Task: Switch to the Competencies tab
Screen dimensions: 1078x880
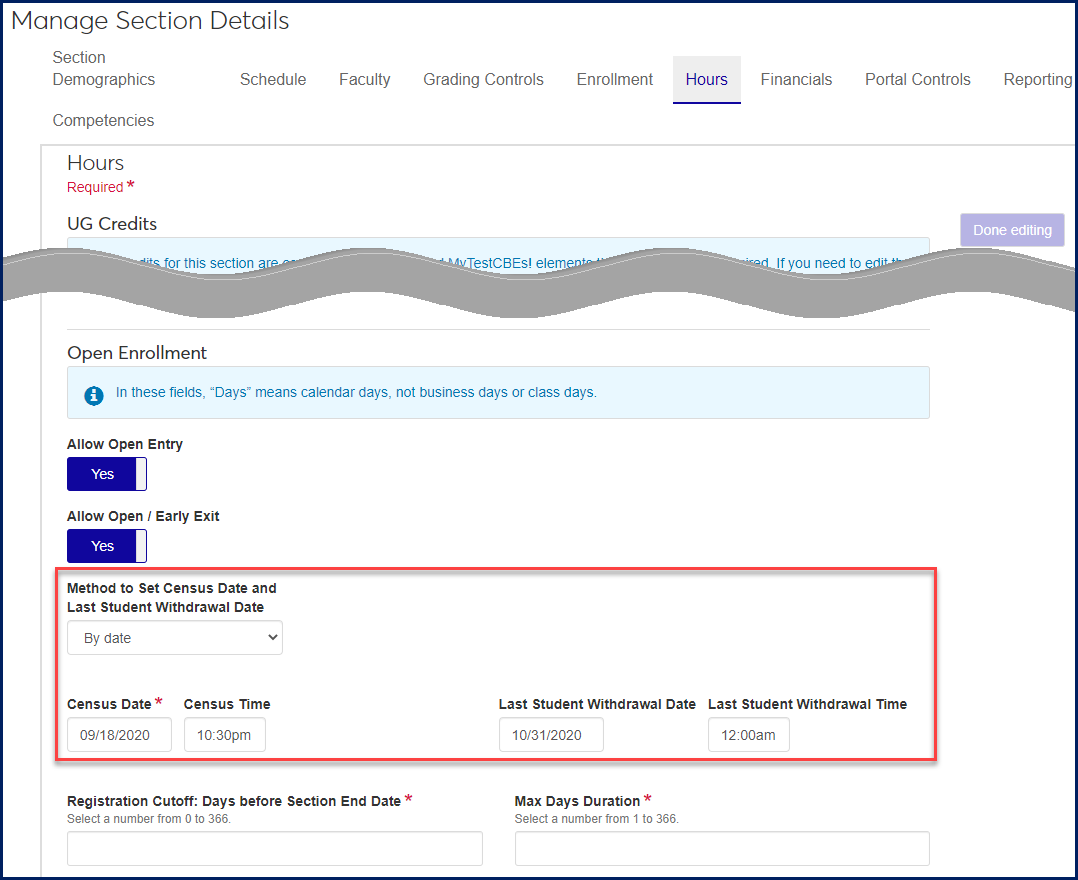Action: click(x=102, y=120)
